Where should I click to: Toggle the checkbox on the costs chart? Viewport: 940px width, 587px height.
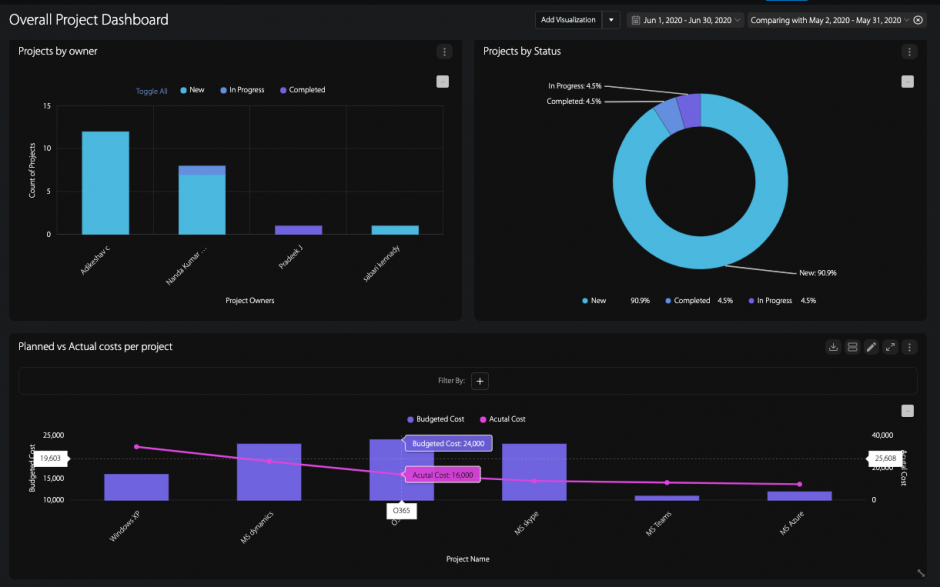click(x=907, y=410)
